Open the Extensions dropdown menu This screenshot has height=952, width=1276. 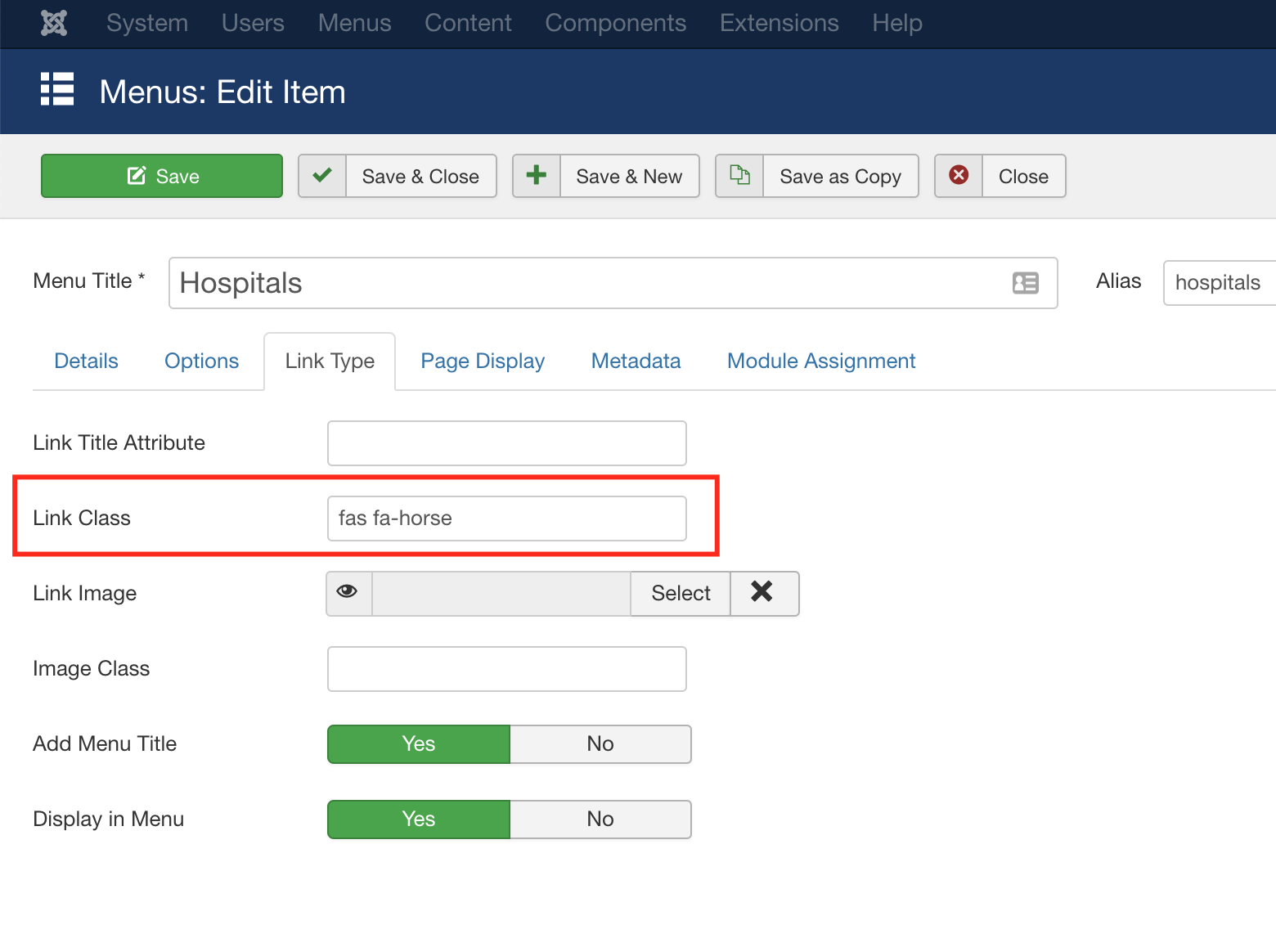(779, 23)
